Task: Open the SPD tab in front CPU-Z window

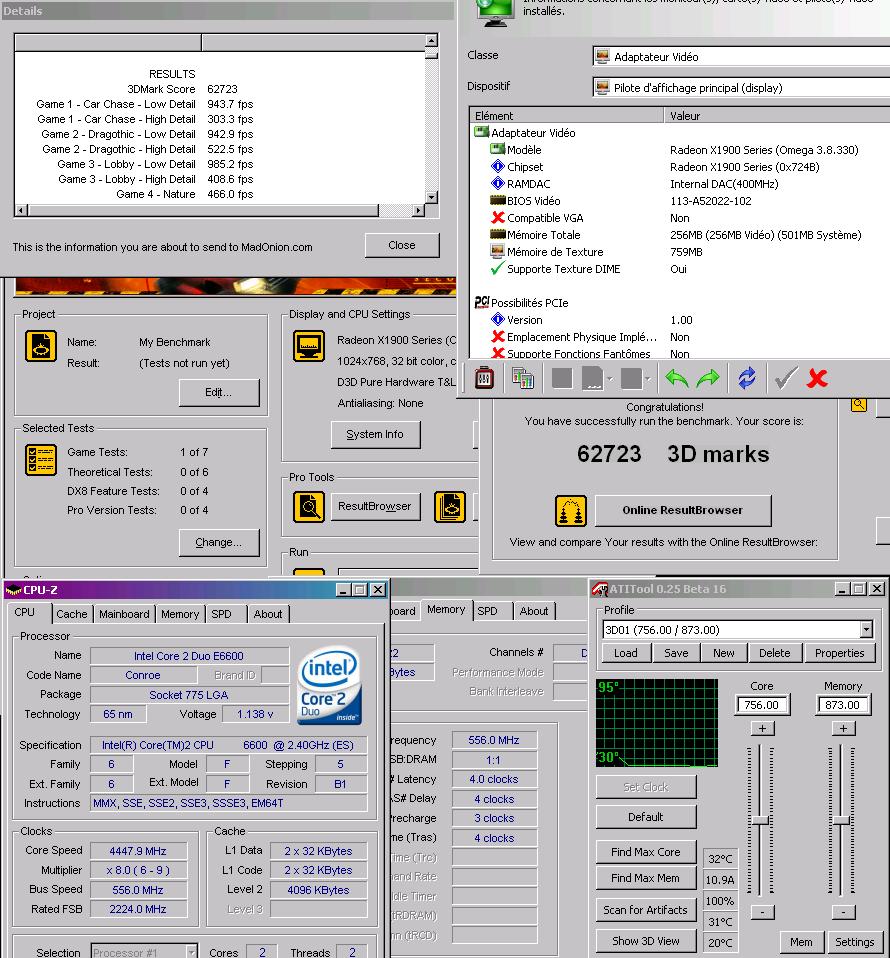Action: click(221, 614)
